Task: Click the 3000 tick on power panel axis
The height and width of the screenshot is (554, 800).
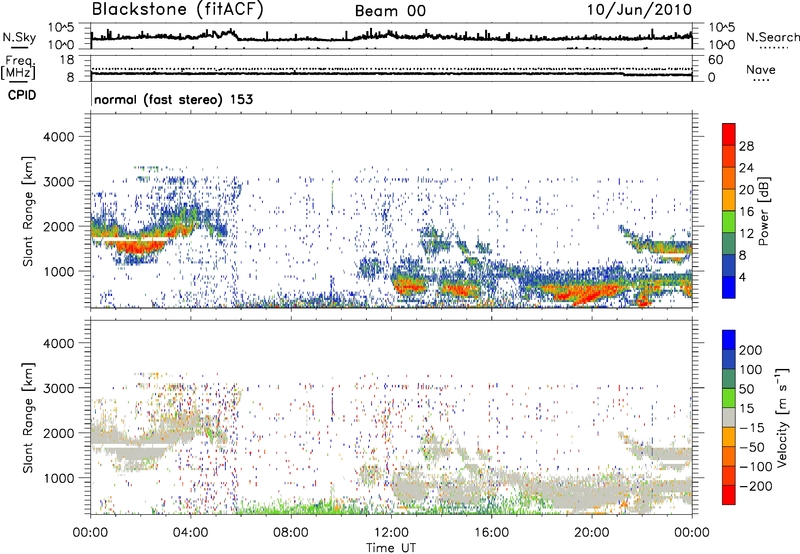Action: (58, 182)
